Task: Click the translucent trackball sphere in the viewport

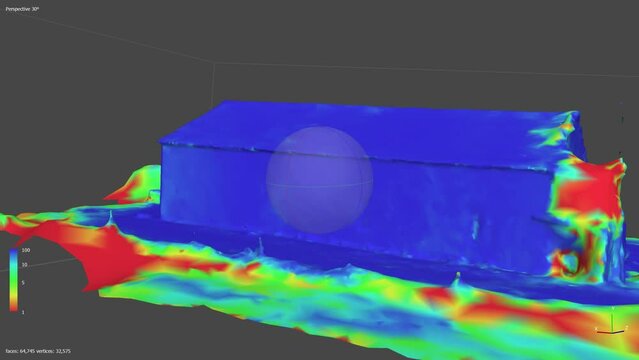Action: (320, 180)
